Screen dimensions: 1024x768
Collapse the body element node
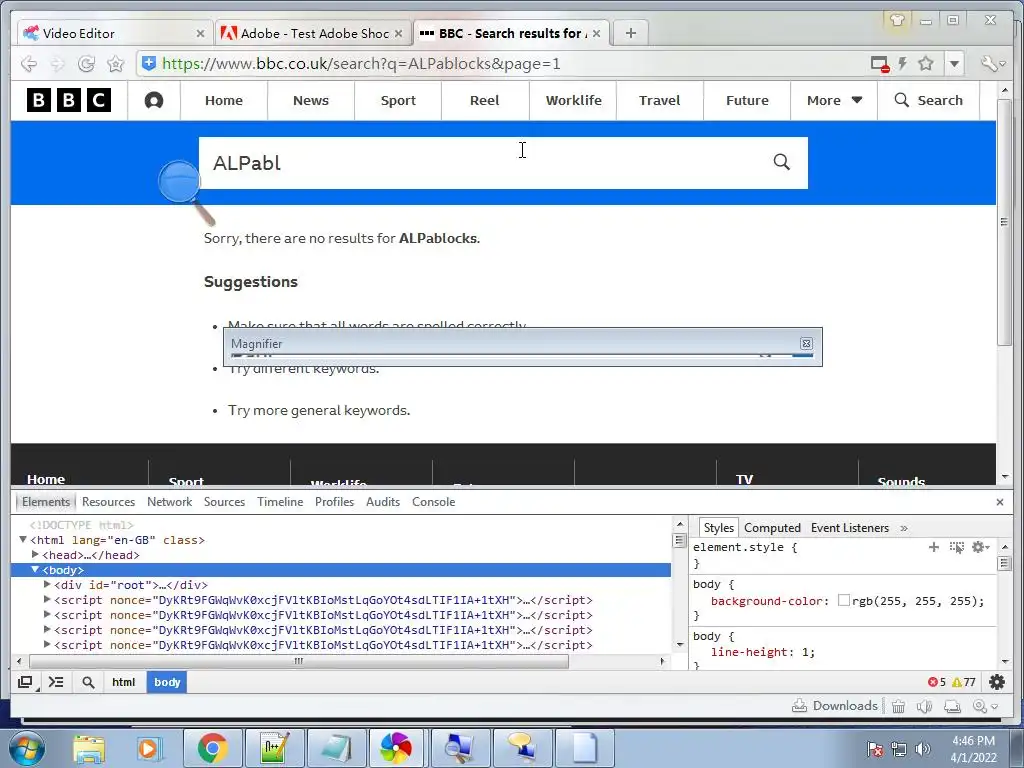[x=35, y=569]
